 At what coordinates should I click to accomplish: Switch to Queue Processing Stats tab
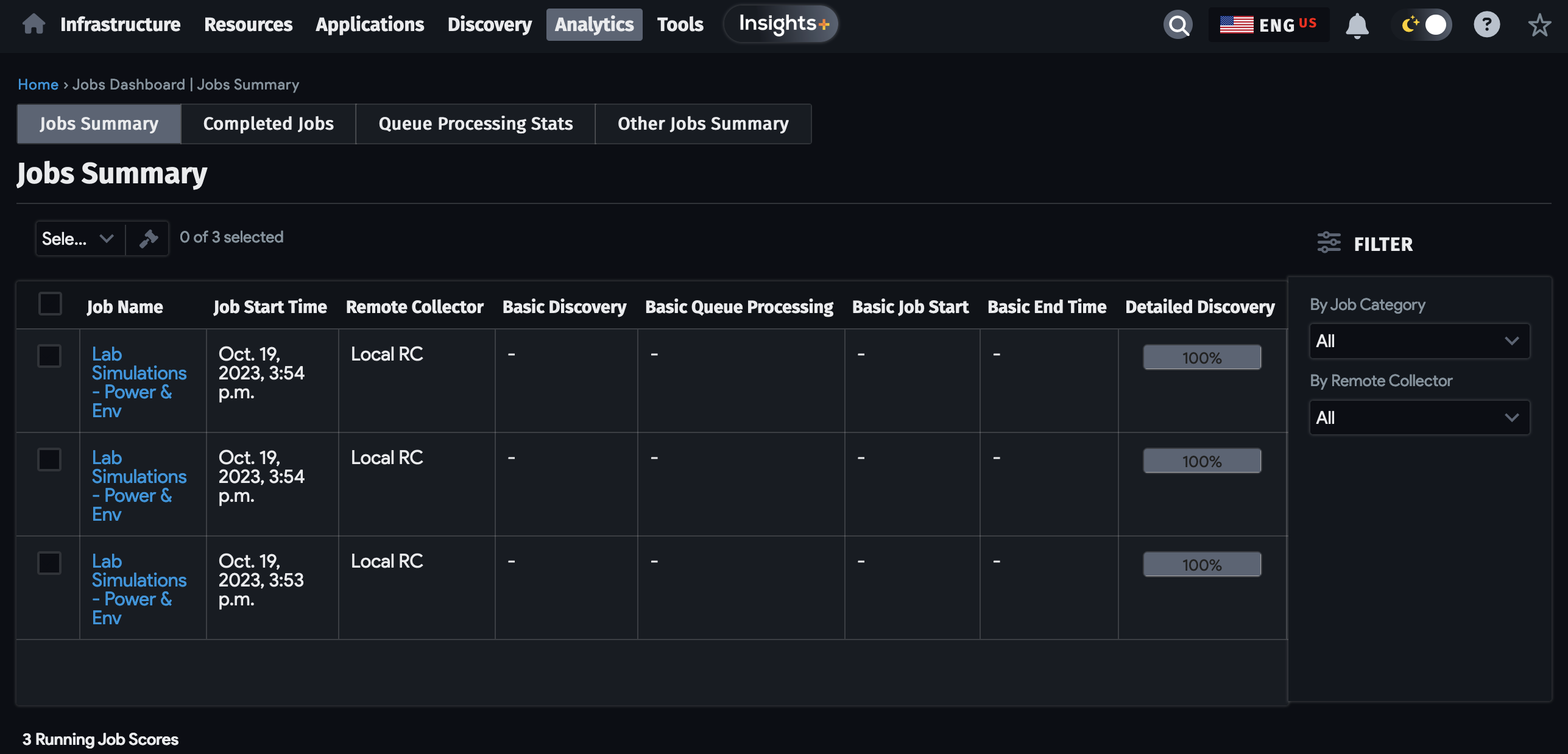coord(475,124)
